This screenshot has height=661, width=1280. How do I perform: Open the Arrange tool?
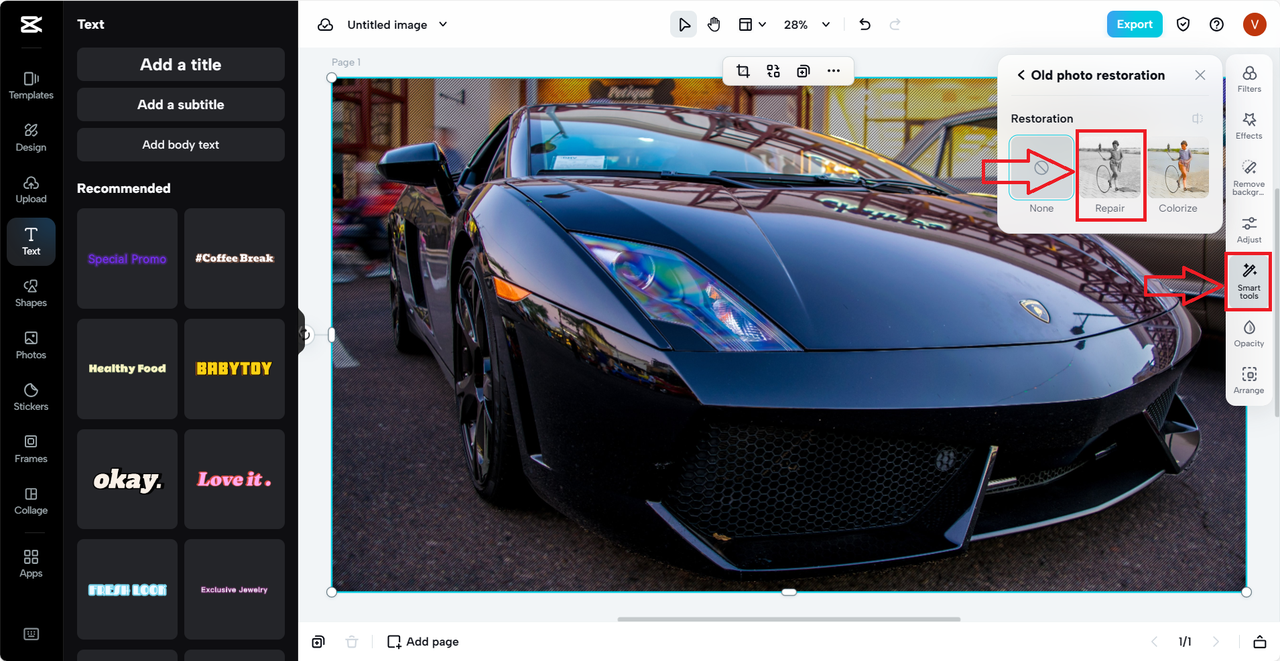(1249, 380)
